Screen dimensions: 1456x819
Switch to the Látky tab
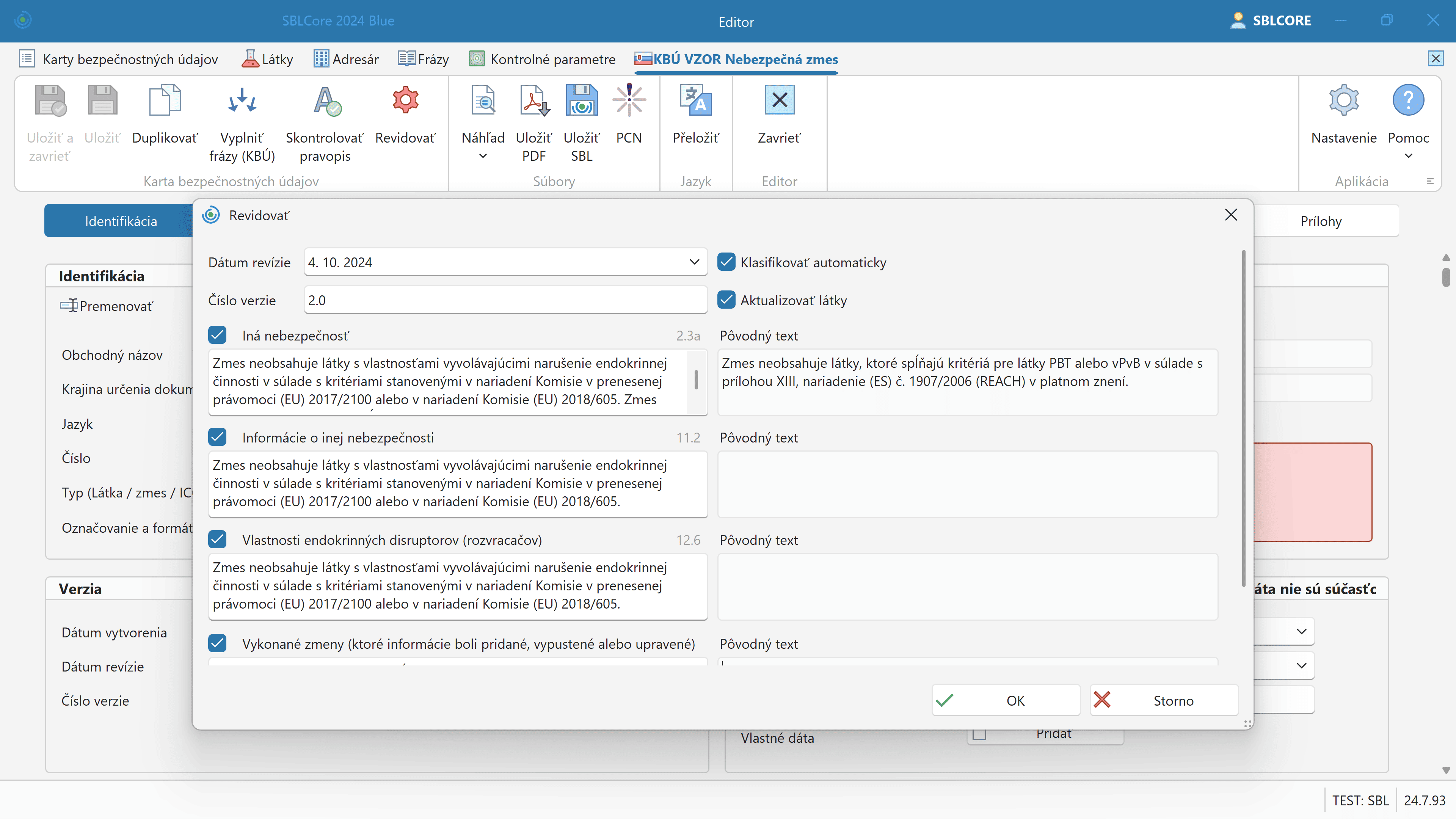click(267, 60)
